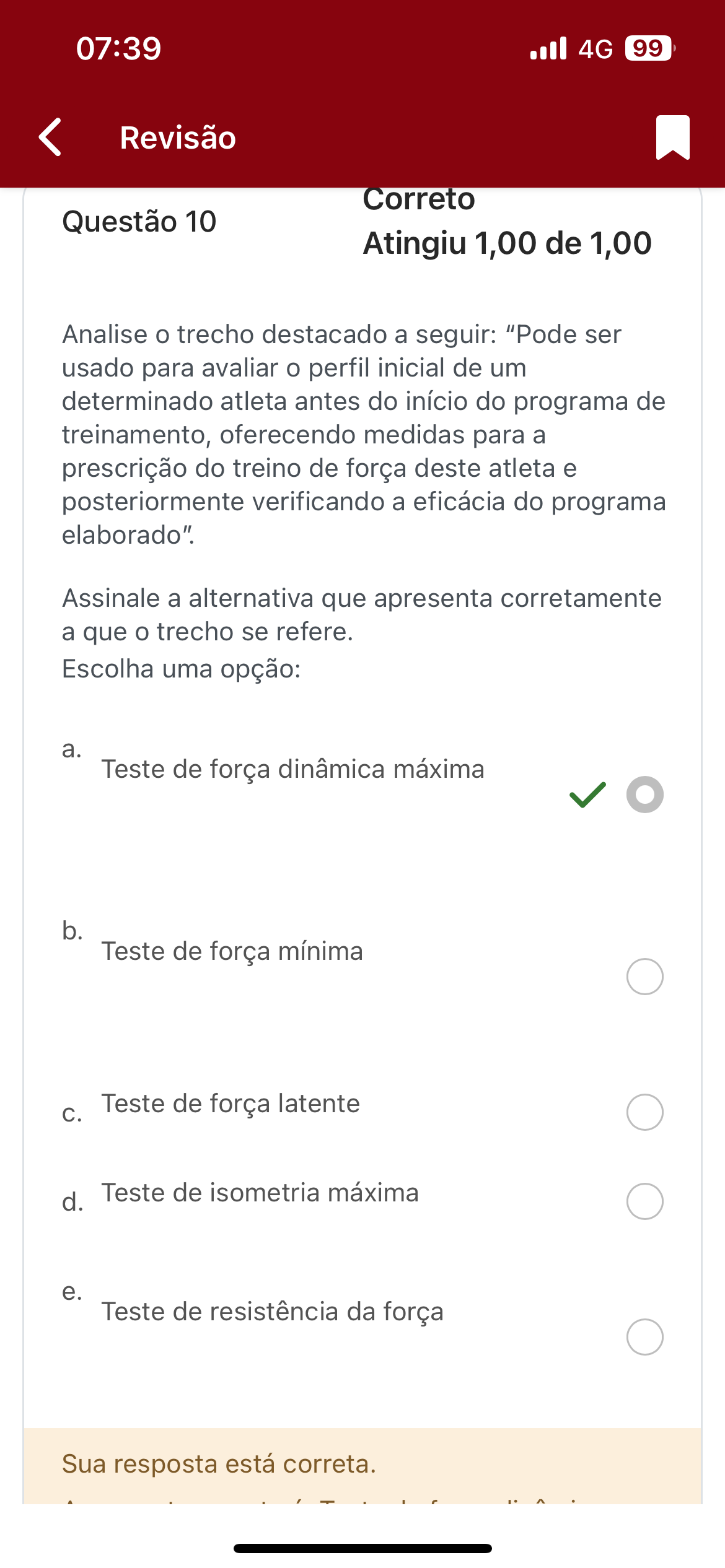Tap the Questão 10 heading
The width and height of the screenshot is (725, 1568).
point(139,222)
